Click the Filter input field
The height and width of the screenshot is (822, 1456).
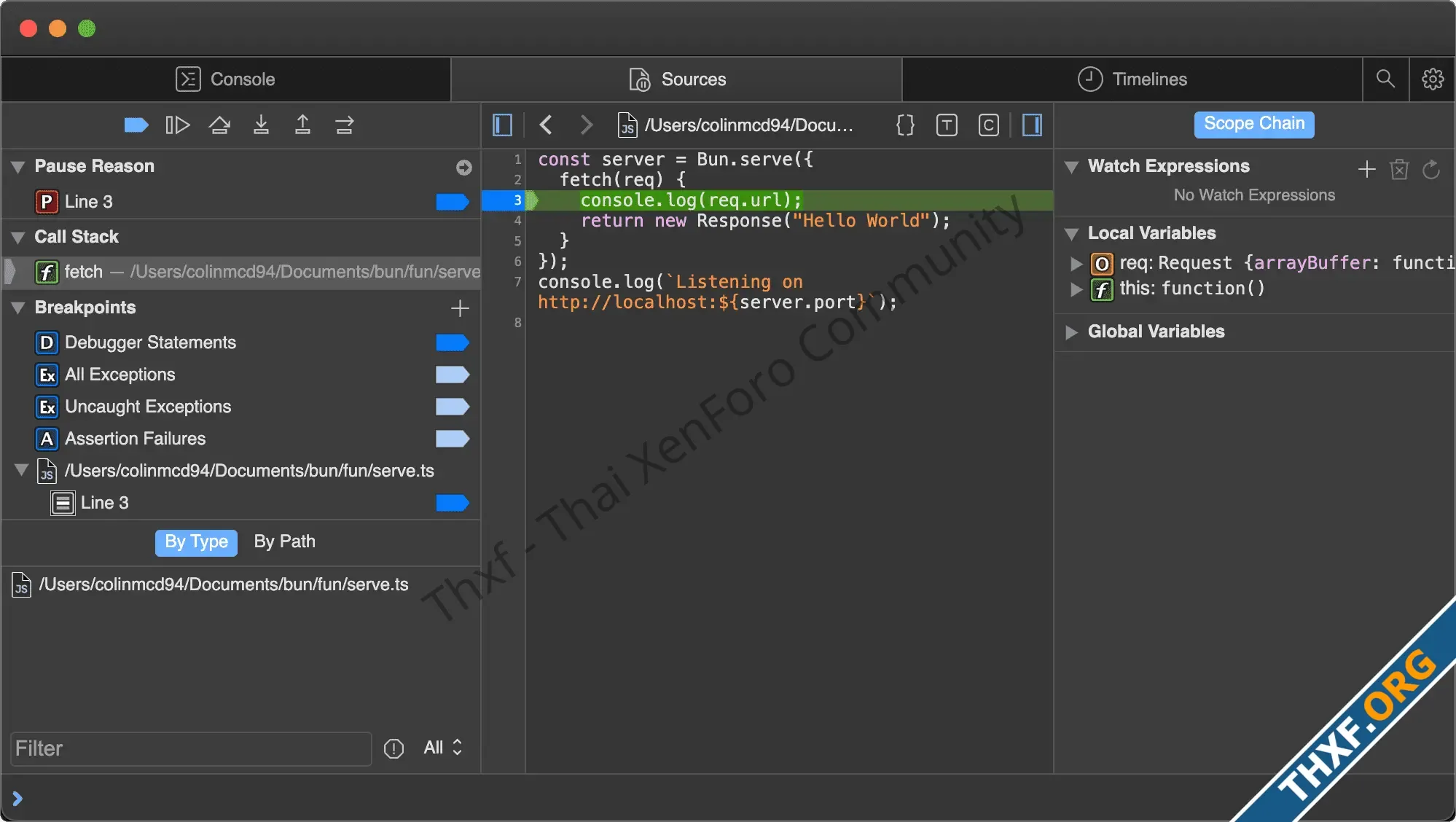pos(191,748)
